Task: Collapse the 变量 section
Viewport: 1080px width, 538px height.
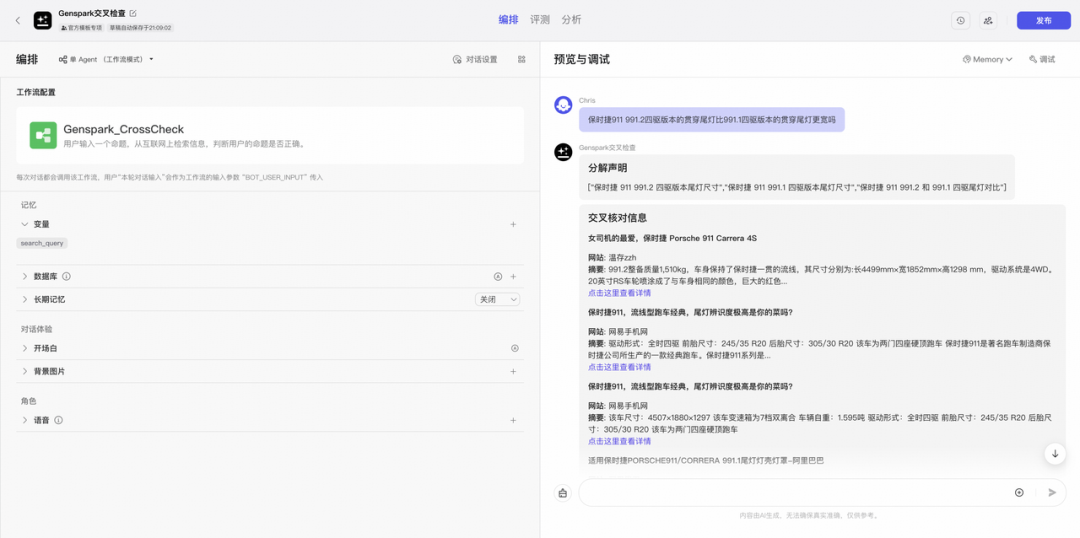Action: pos(25,225)
